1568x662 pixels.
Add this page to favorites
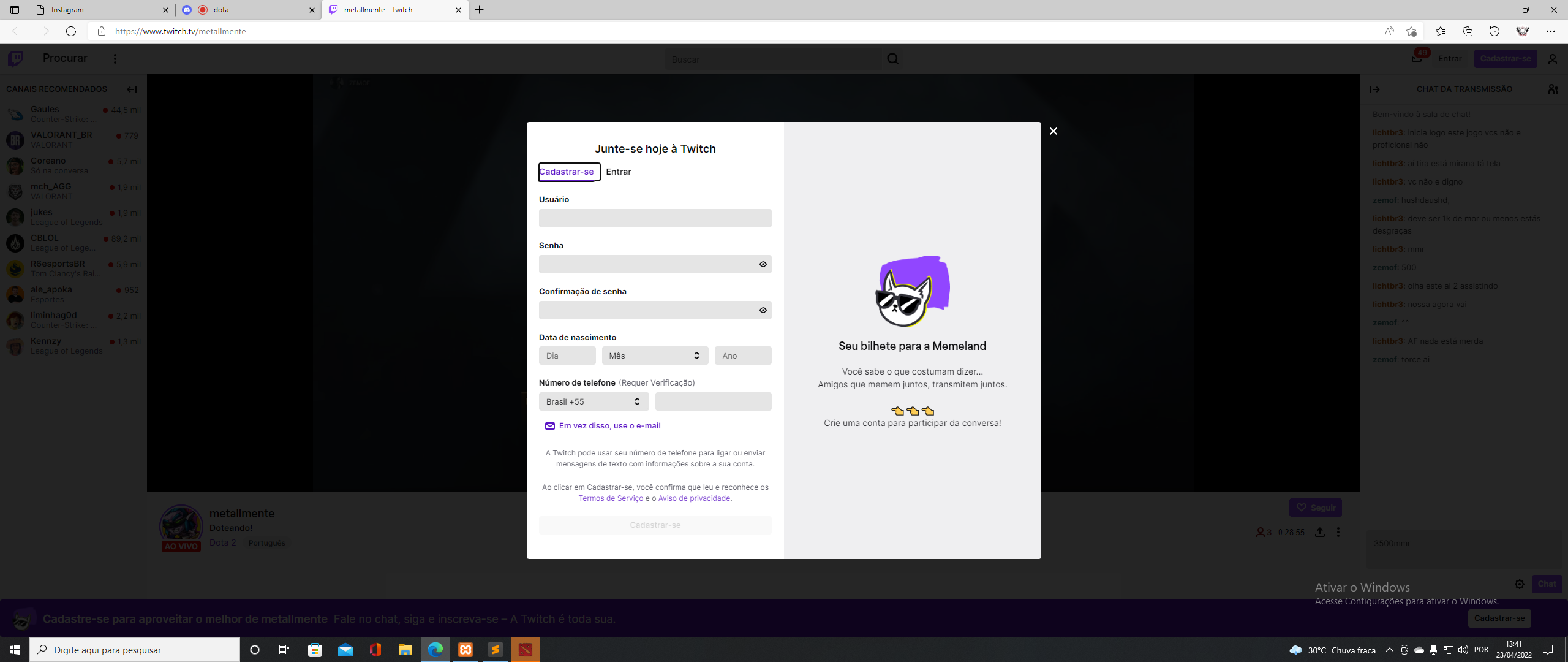1412,31
